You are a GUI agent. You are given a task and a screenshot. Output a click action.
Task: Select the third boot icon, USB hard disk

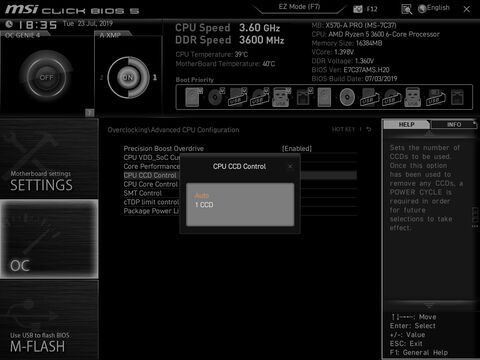click(238, 97)
